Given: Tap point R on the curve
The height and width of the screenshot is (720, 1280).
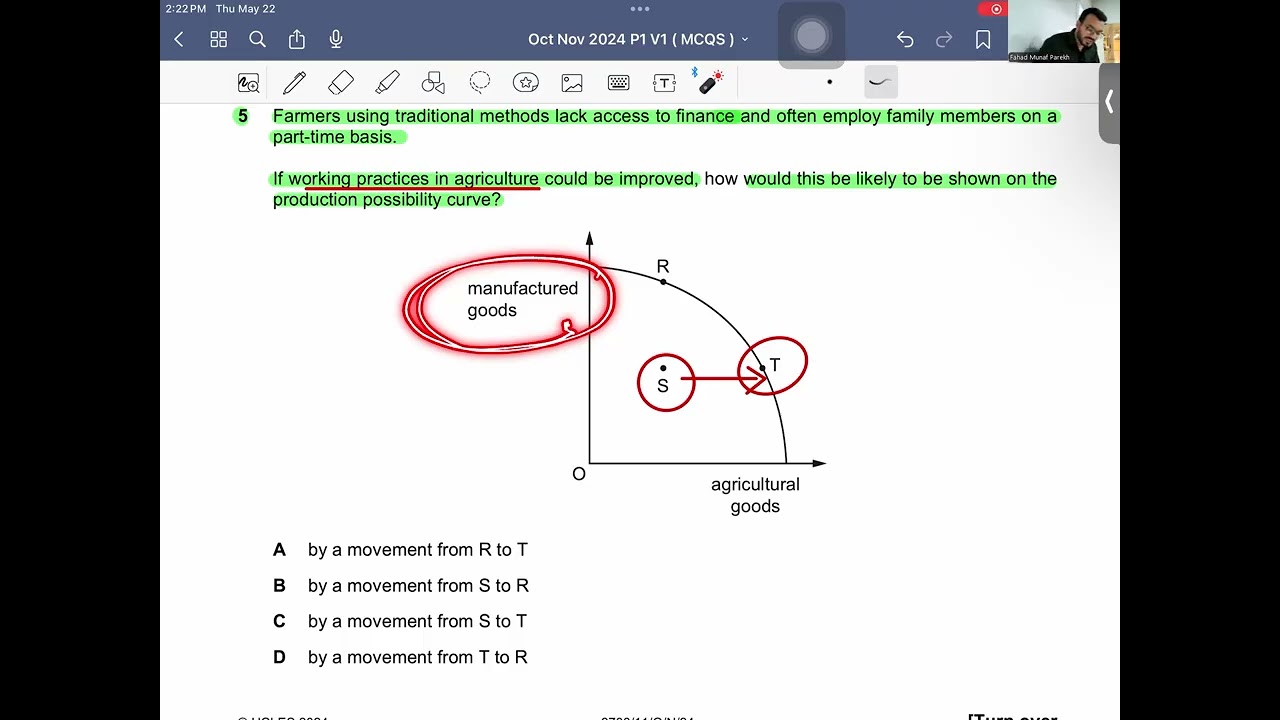Looking at the screenshot, I should (662, 281).
